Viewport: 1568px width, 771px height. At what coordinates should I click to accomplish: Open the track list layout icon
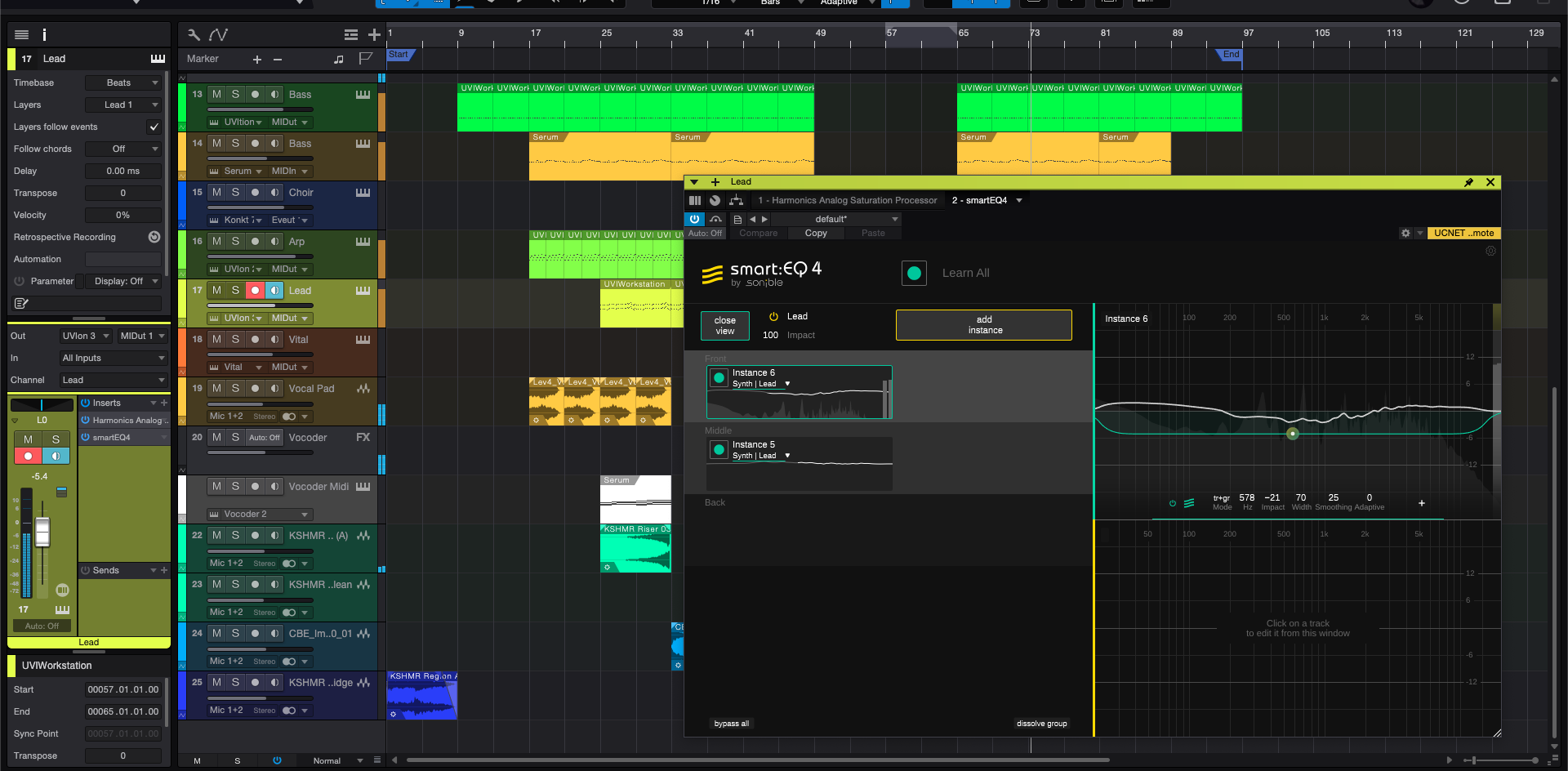pyautogui.click(x=351, y=34)
